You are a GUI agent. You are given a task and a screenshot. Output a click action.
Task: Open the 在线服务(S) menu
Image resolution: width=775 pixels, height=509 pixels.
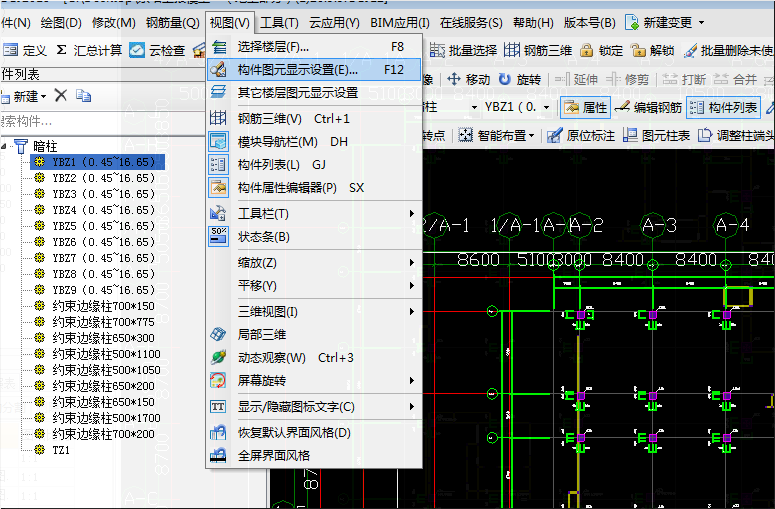471,23
